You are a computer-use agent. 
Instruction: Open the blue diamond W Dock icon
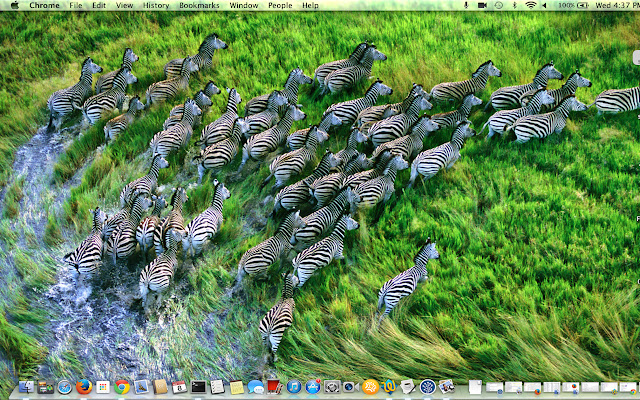[x=389, y=386]
